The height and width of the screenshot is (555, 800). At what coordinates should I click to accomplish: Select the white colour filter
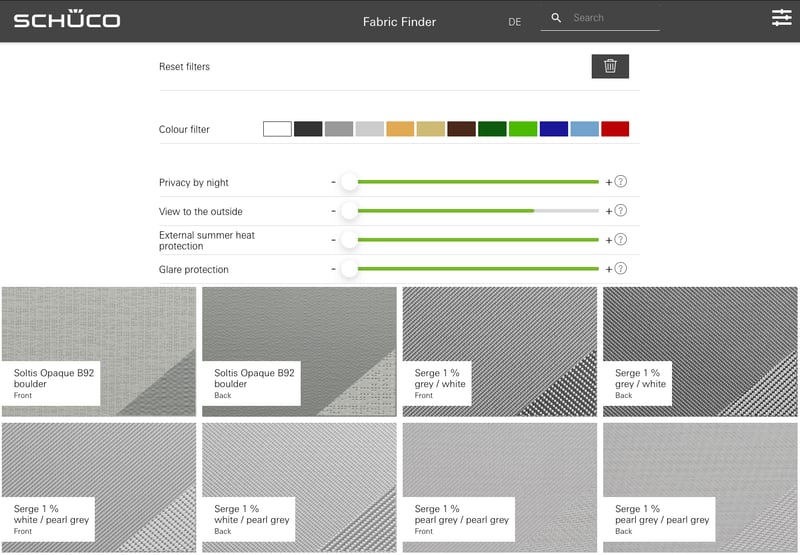pos(277,129)
